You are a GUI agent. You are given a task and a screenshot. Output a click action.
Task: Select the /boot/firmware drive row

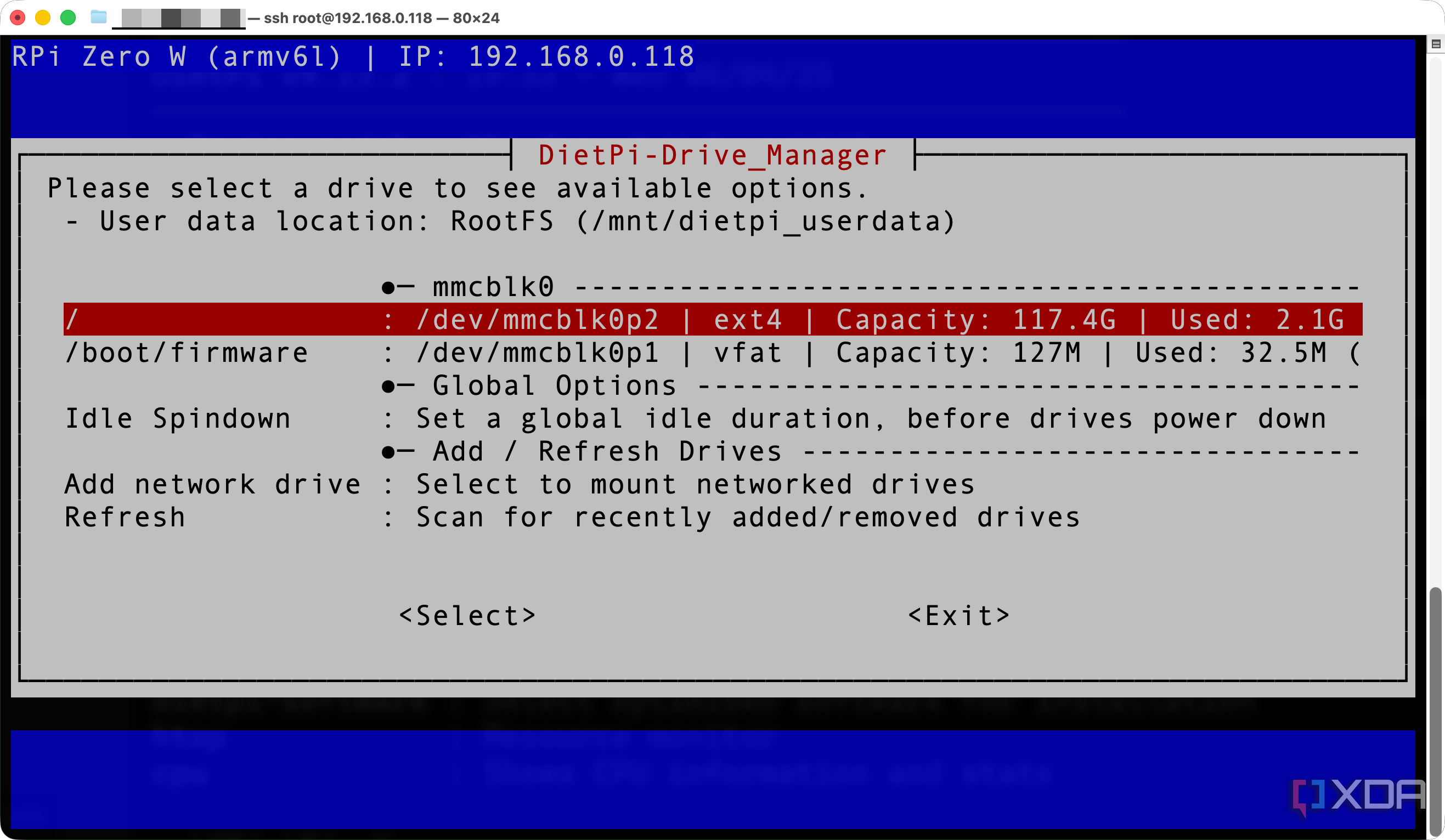pyautogui.click(x=713, y=353)
